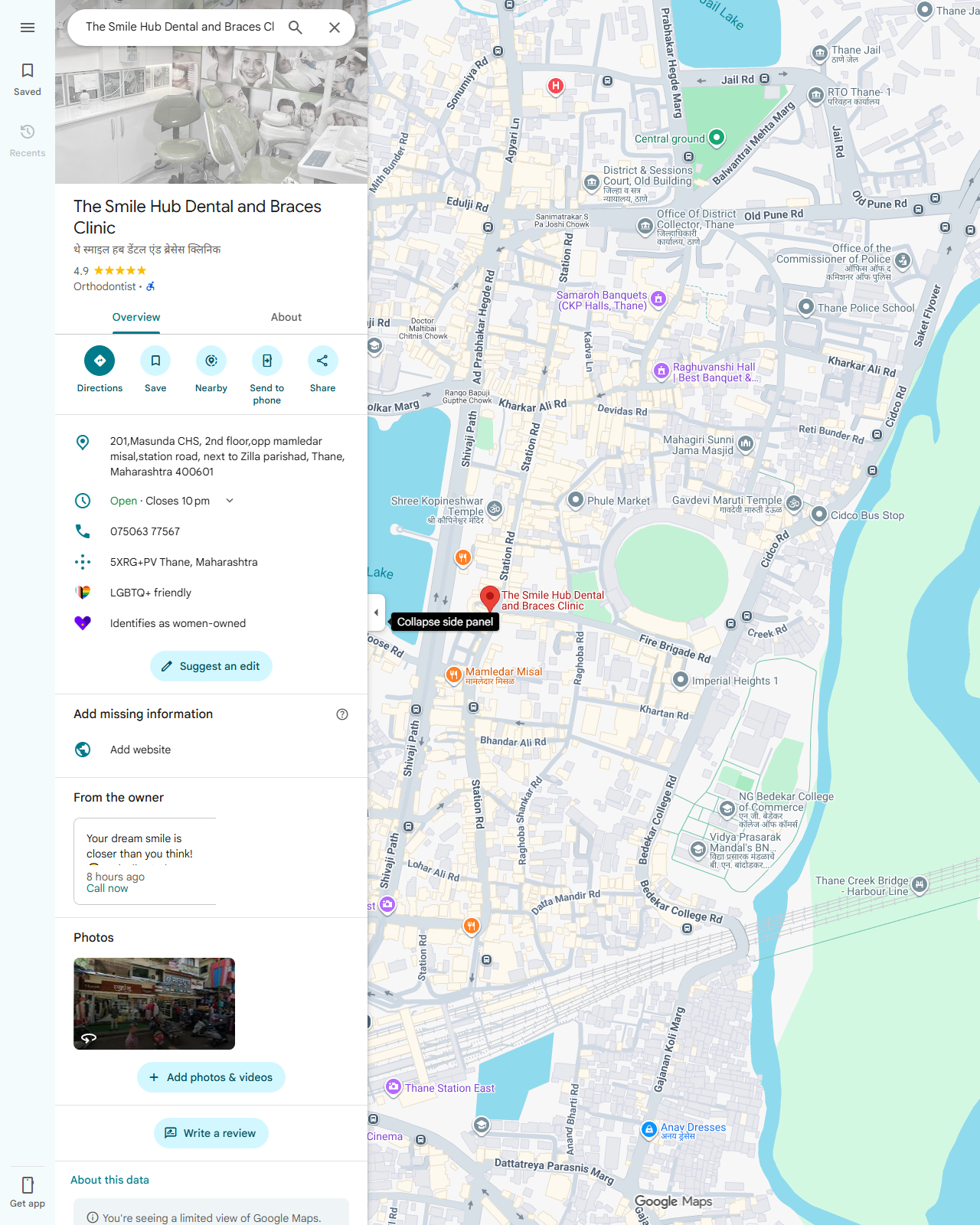Select Imperial Heights 1 marker
The height and width of the screenshot is (1225, 980).
click(681, 680)
